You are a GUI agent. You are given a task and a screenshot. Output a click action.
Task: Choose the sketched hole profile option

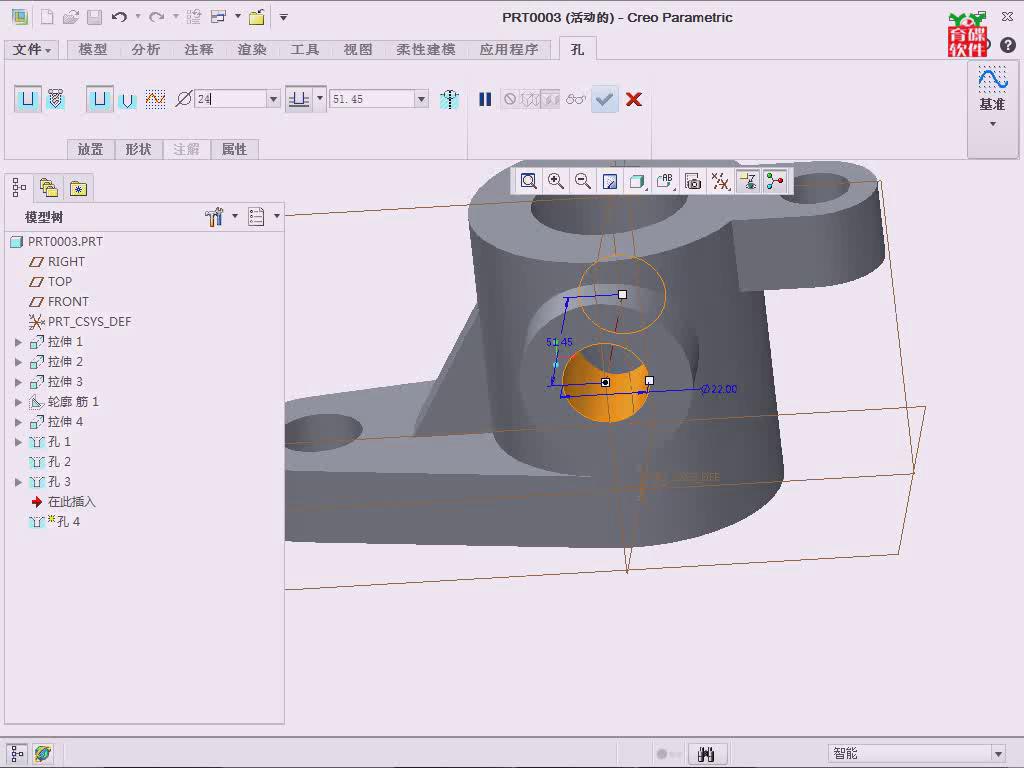click(x=155, y=99)
